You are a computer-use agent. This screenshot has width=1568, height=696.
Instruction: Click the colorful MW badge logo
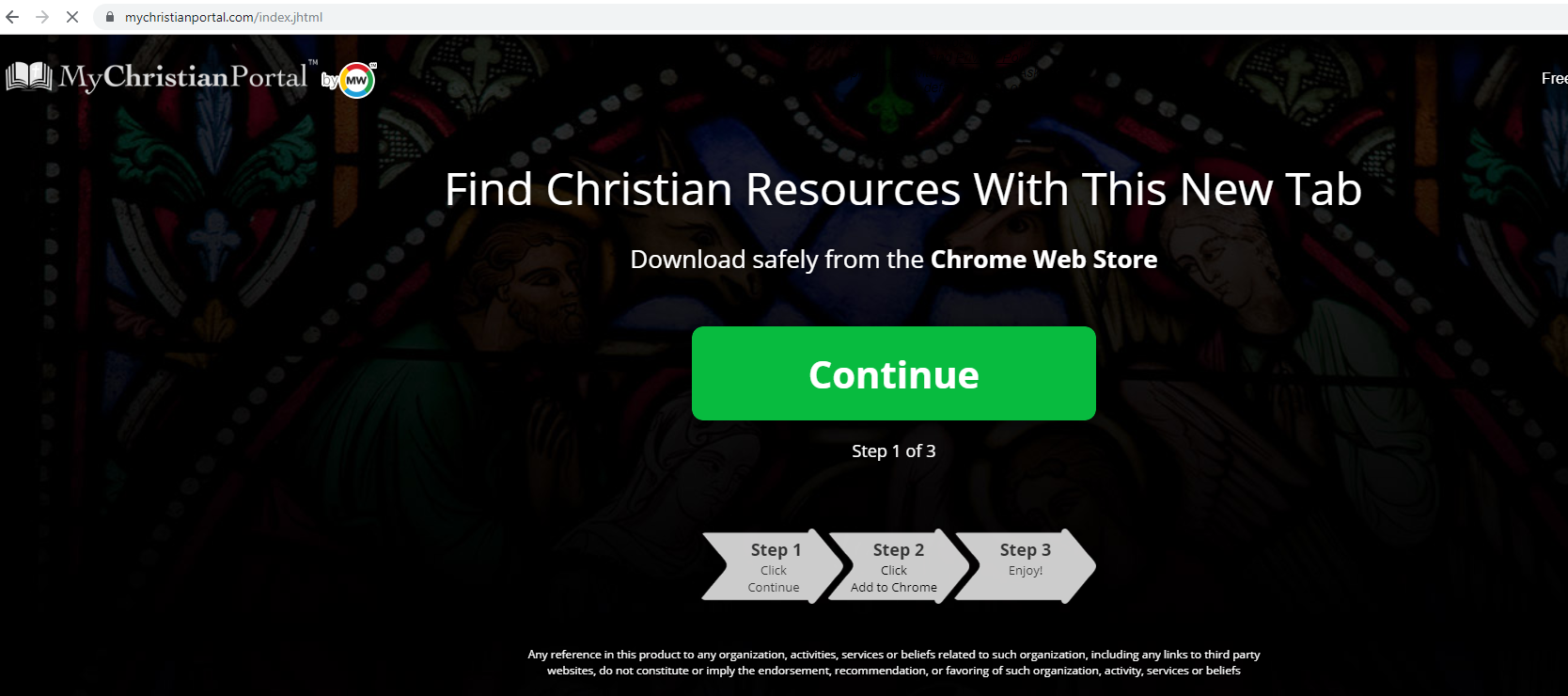[x=357, y=80]
